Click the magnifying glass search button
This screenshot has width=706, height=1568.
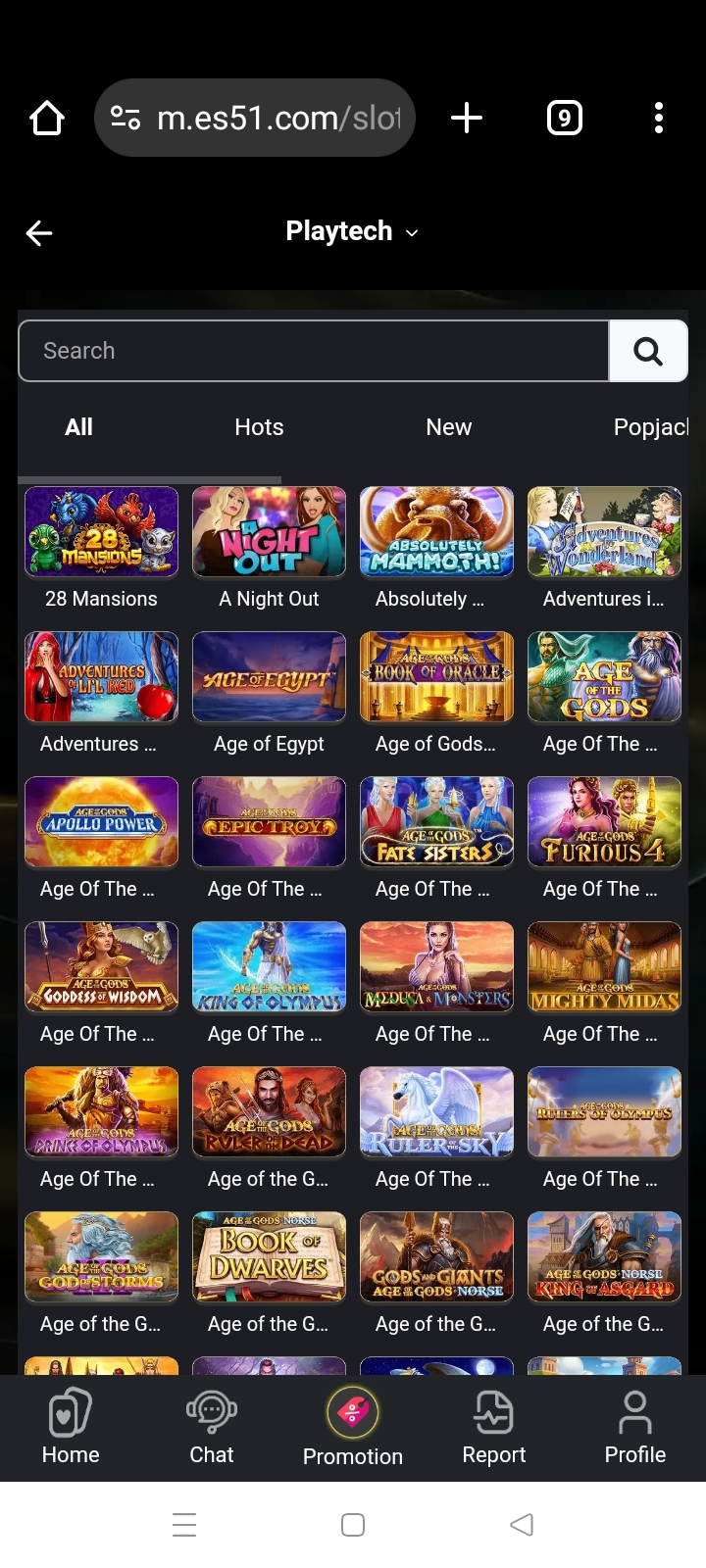pos(648,351)
